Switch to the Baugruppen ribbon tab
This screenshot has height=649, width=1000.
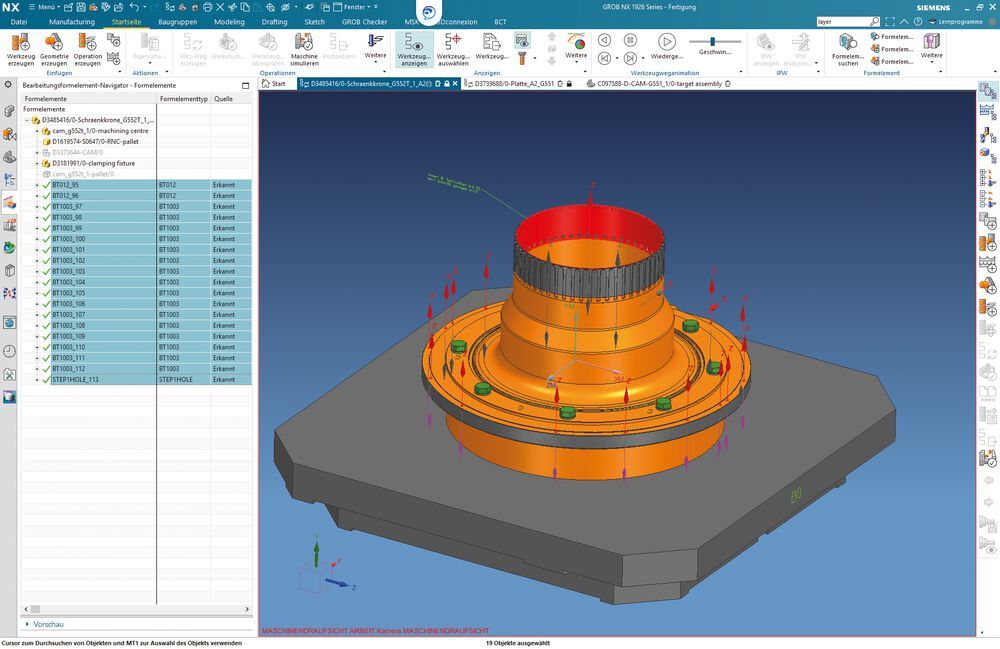176,21
